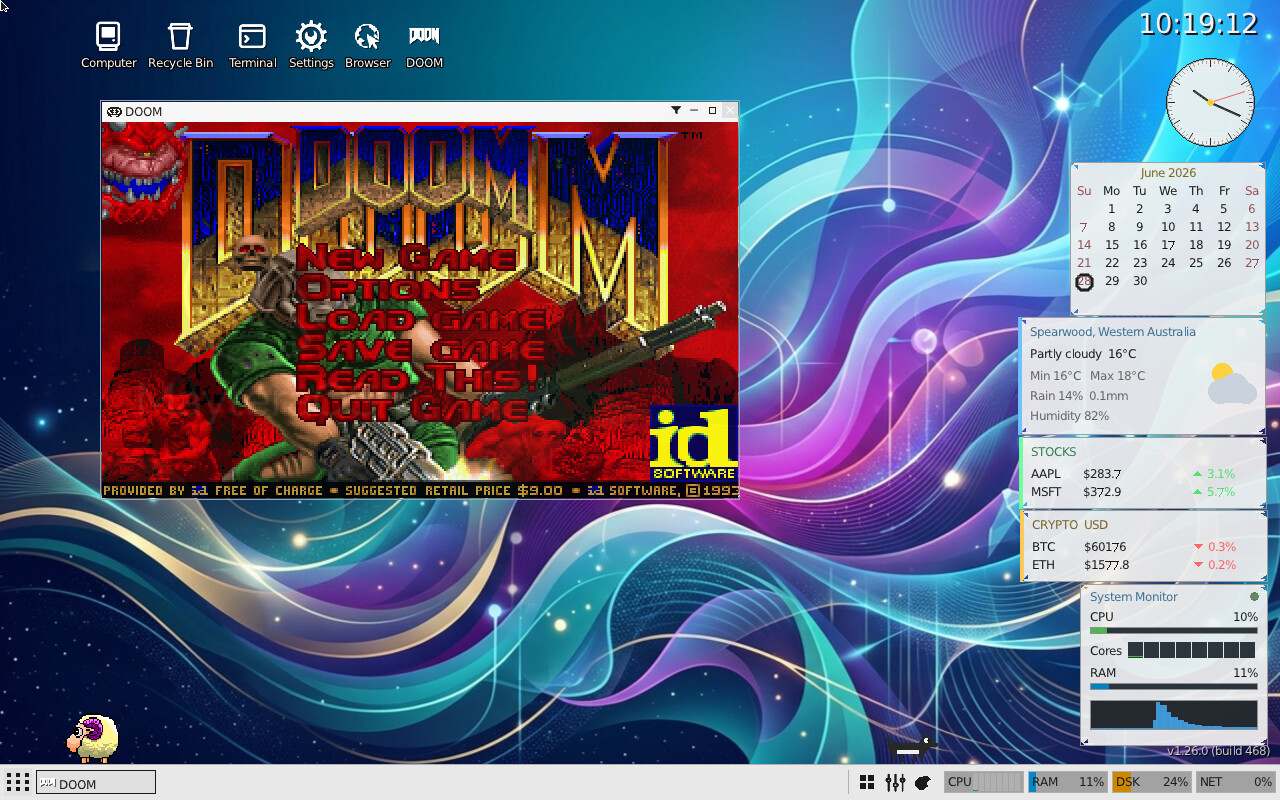This screenshot has width=1280, height=800.
Task: Click the Humidity 82% text
Action: pos(1069,416)
